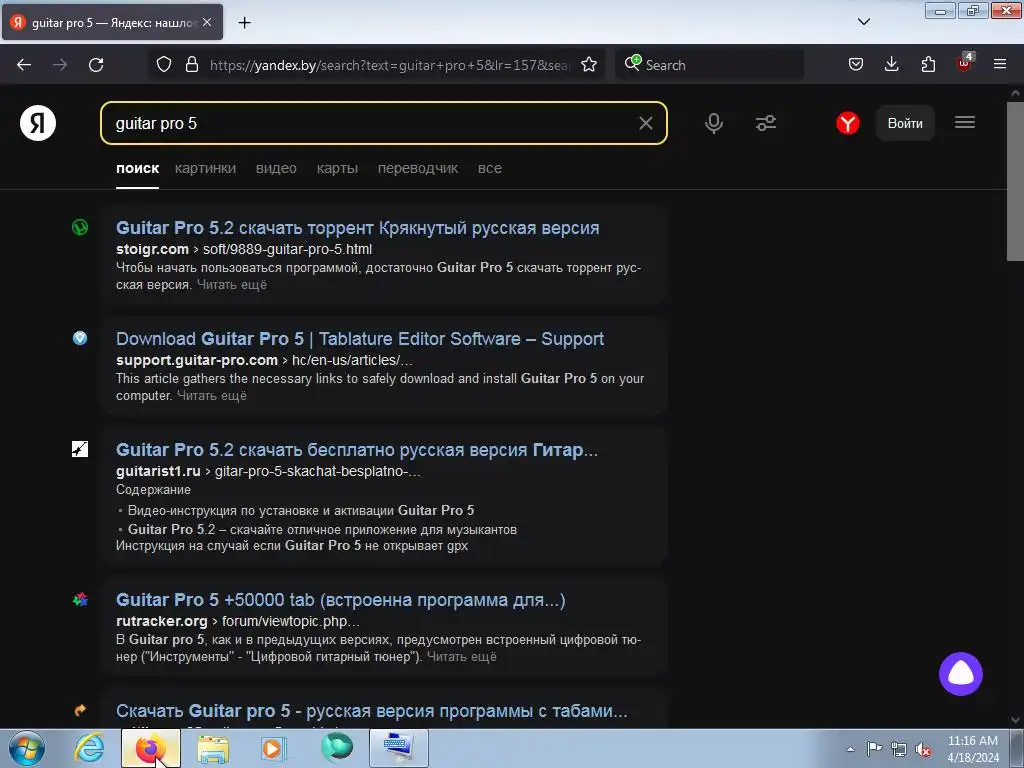The height and width of the screenshot is (768, 1024).
Task: Show the все services tab
Action: [490, 168]
